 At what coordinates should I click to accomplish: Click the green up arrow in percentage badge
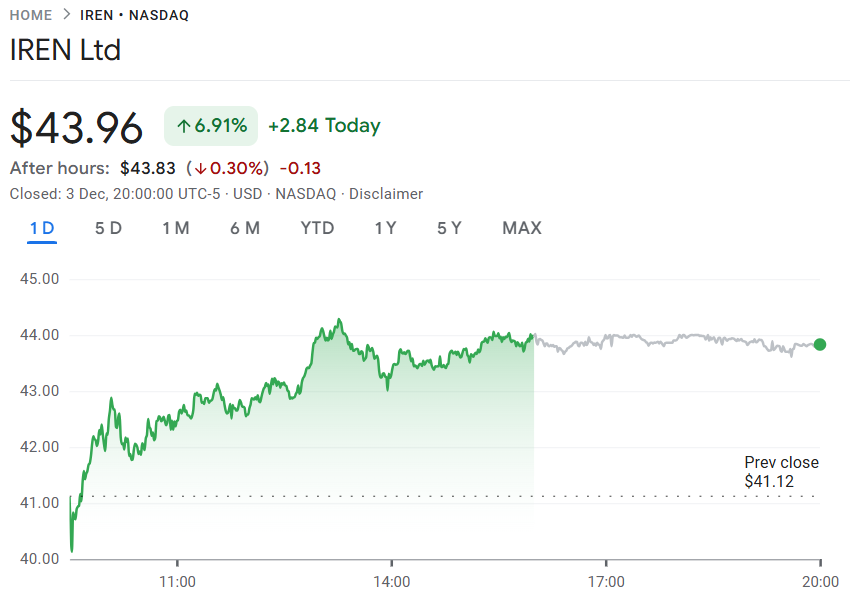(183, 126)
